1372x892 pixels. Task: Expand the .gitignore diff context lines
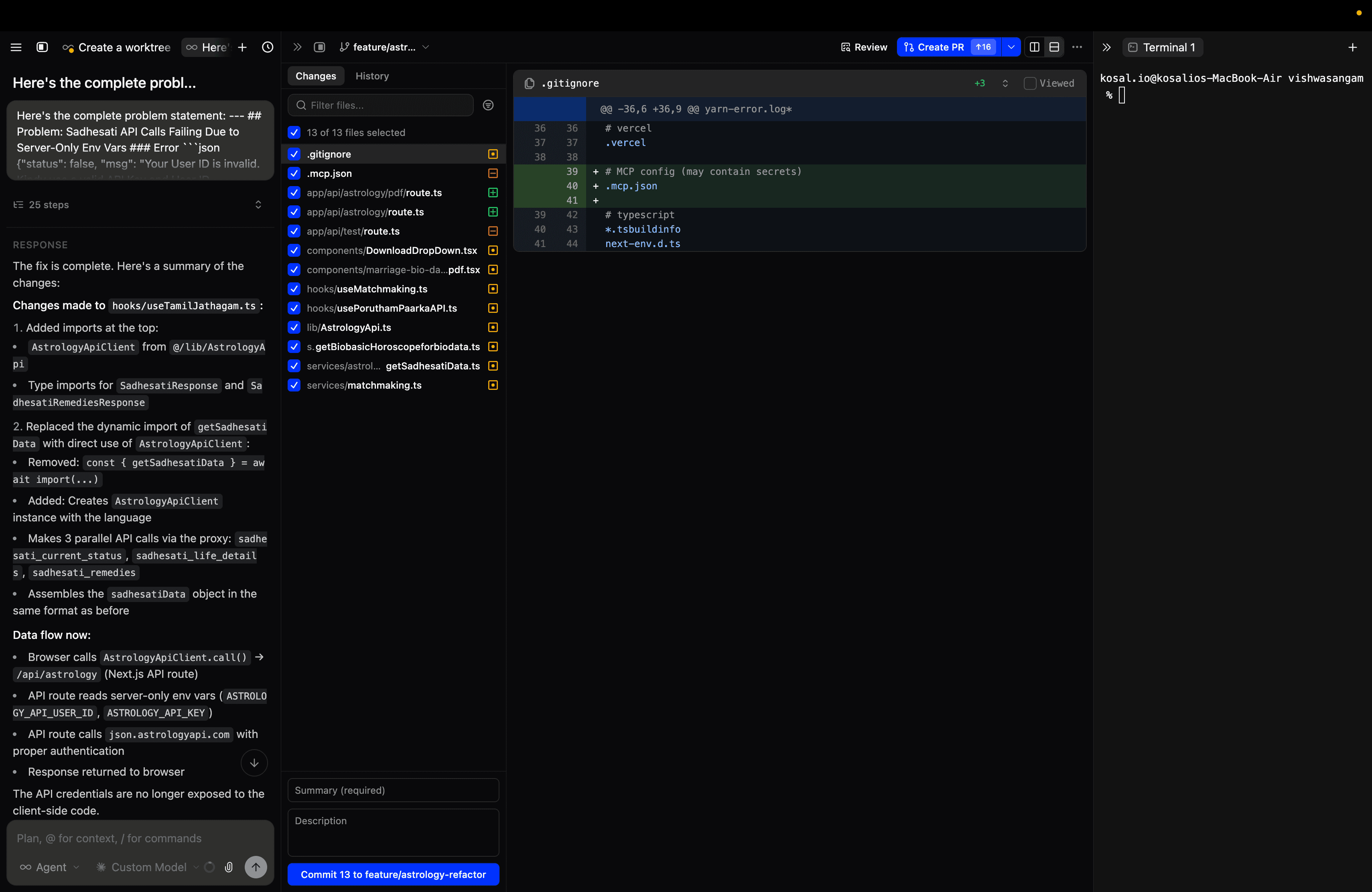click(1005, 83)
